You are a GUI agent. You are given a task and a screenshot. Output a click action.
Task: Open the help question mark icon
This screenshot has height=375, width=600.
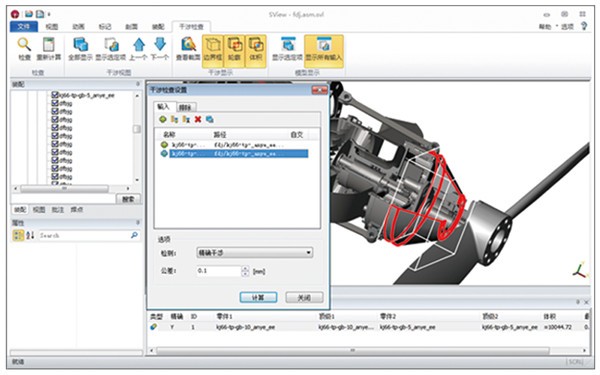[x=584, y=26]
